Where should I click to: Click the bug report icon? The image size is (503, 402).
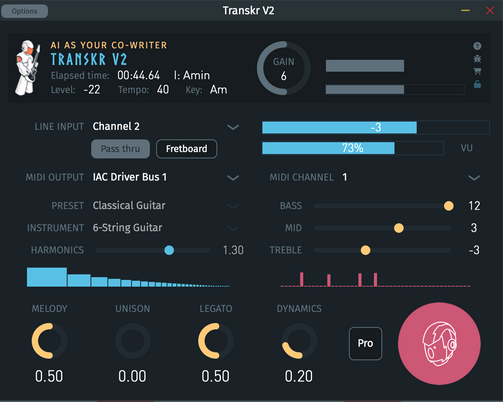(x=477, y=59)
